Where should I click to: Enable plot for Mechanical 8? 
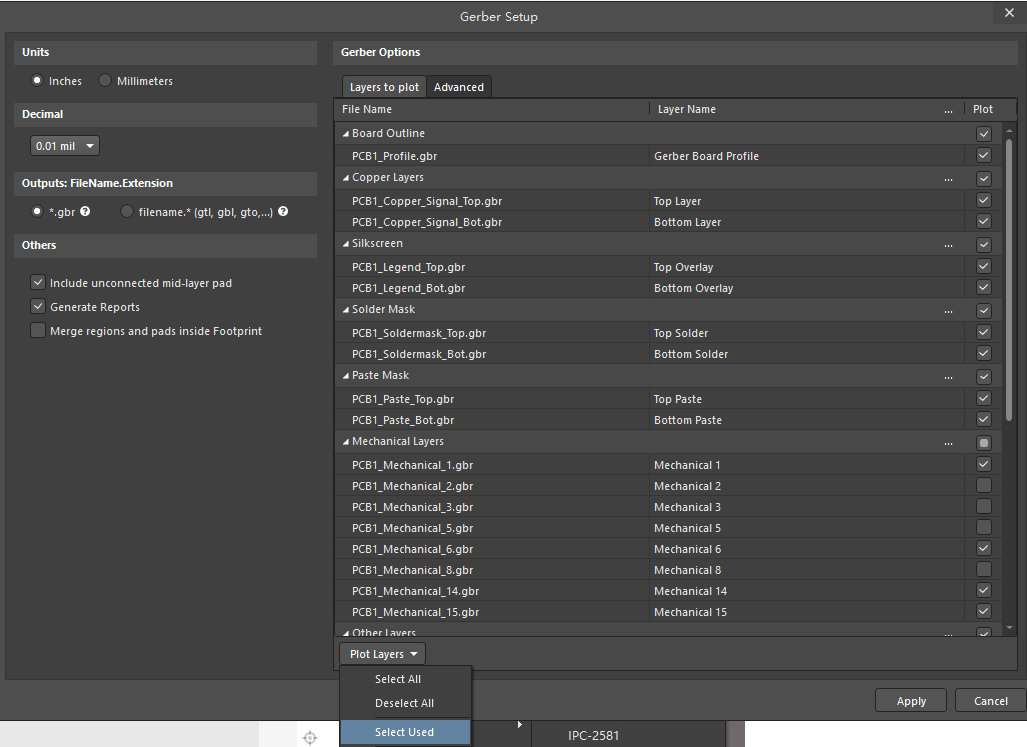tap(984, 569)
